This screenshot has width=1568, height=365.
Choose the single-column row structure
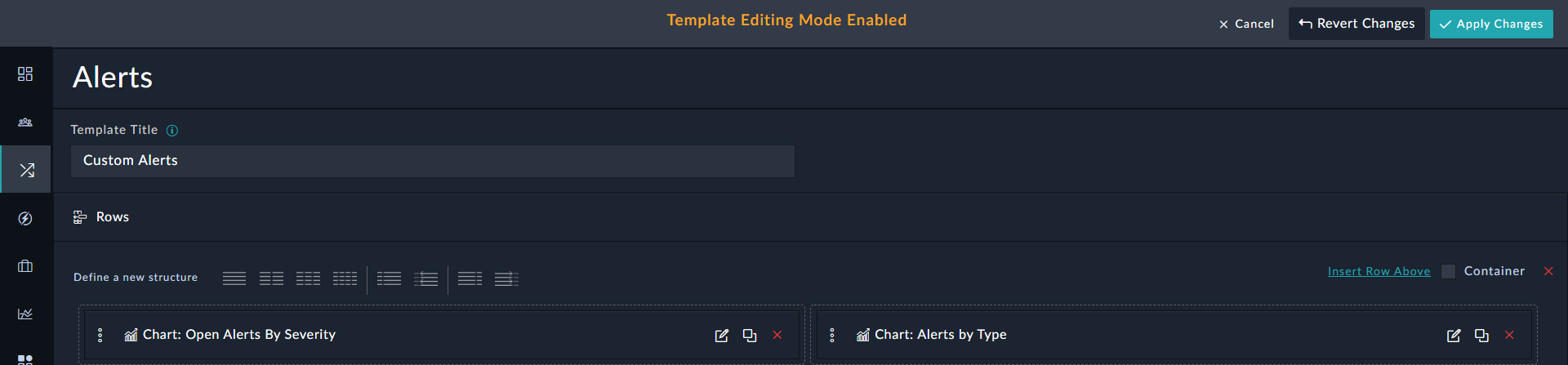point(234,279)
